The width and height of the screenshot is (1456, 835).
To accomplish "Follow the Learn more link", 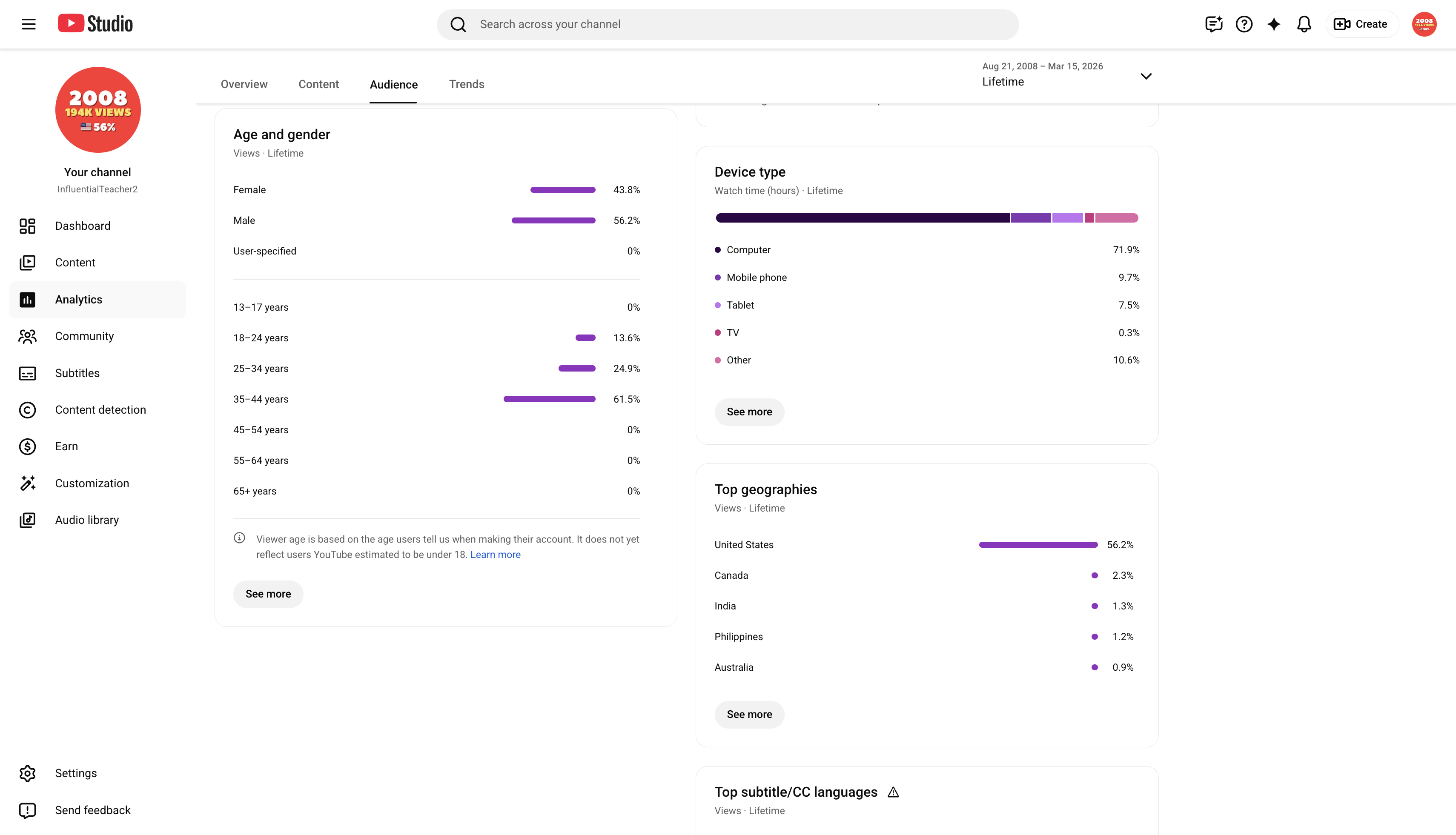I will pos(495,555).
